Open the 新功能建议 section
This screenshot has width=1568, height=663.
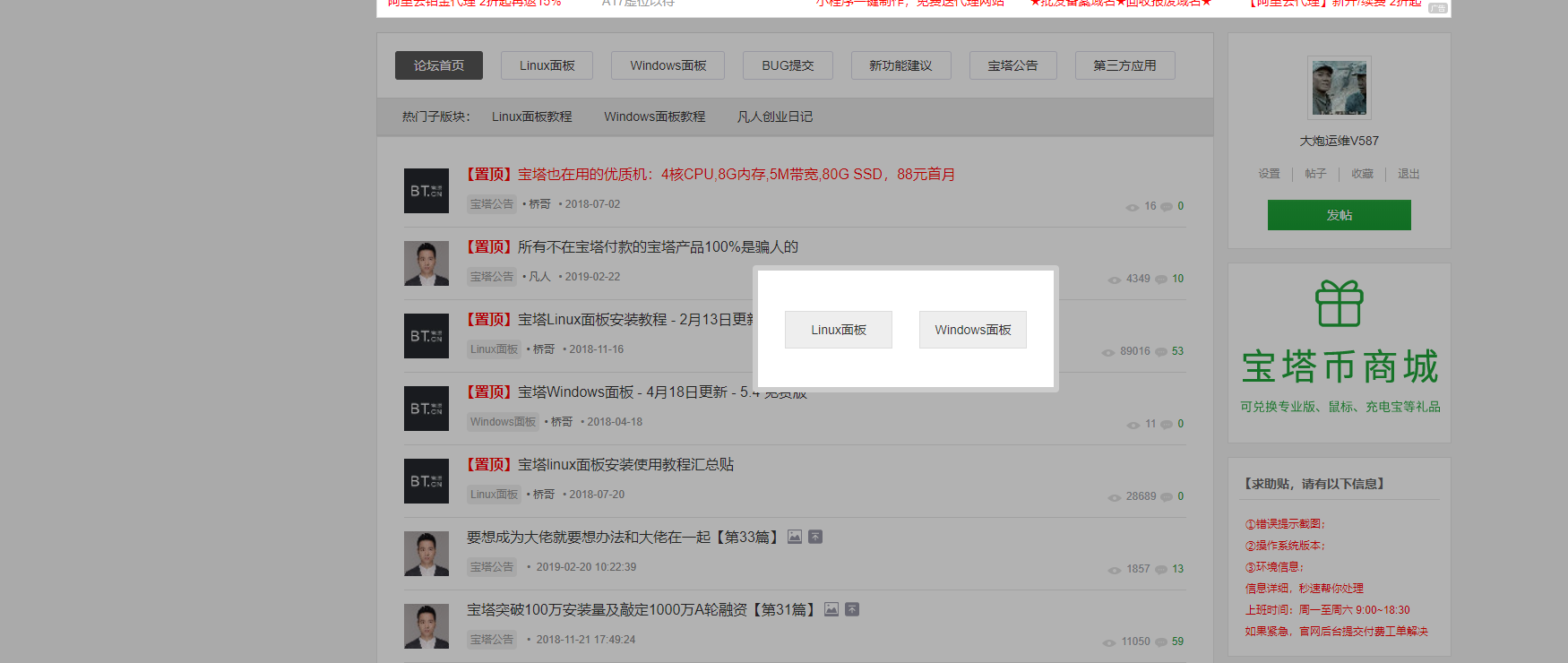point(900,65)
